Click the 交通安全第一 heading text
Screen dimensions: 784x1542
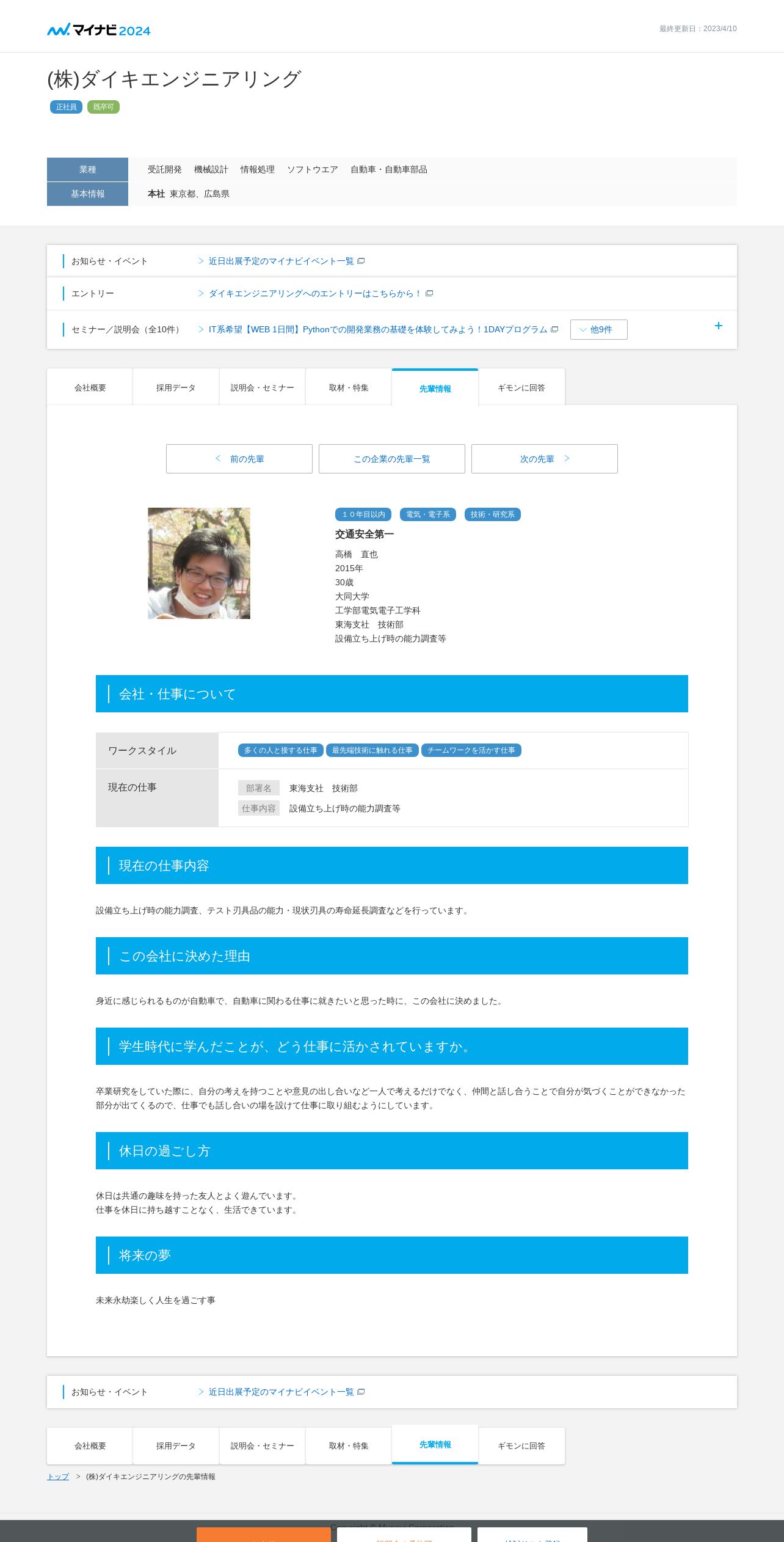tap(365, 534)
